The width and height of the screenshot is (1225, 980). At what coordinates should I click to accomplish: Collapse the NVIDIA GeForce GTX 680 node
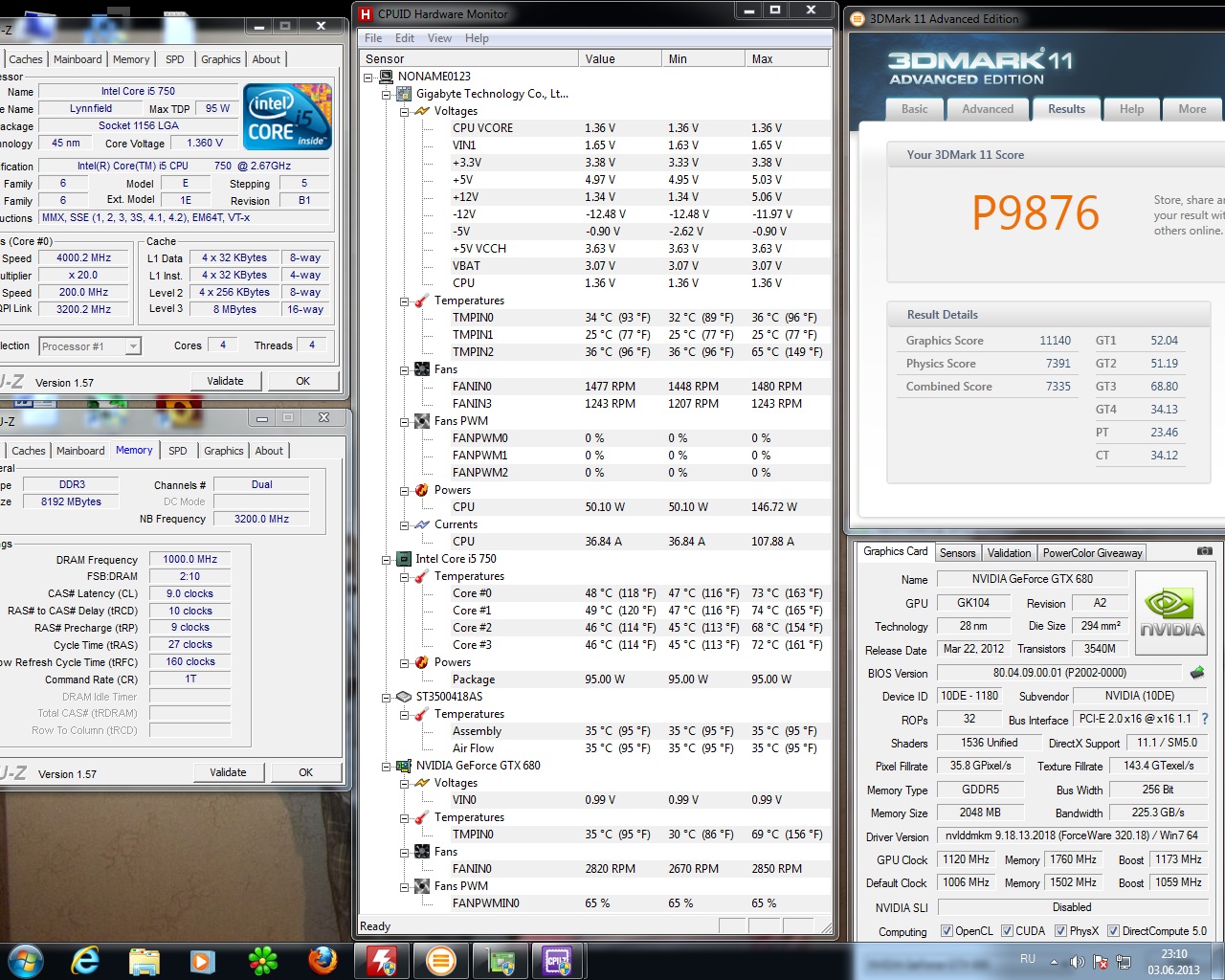tap(387, 766)
